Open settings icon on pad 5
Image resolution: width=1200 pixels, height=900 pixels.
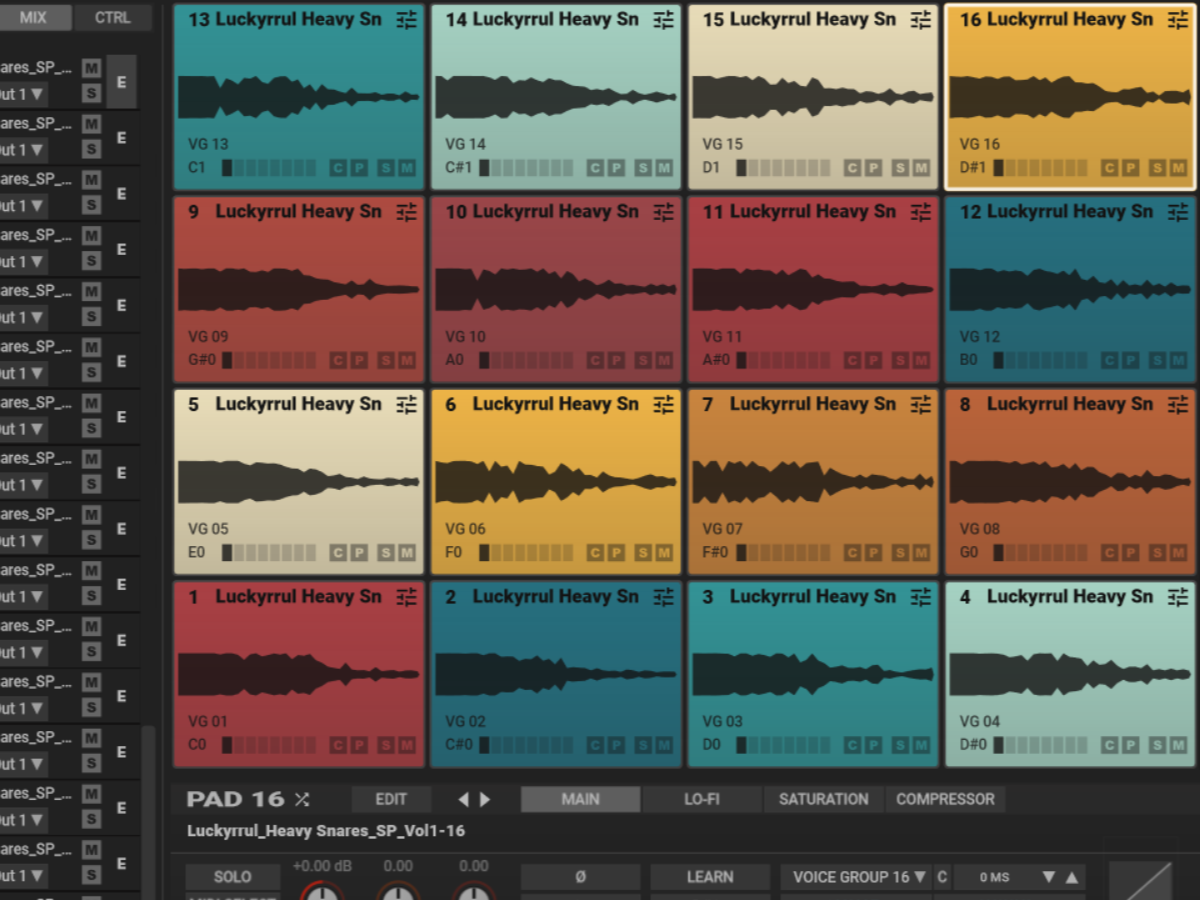click(406, 404)
